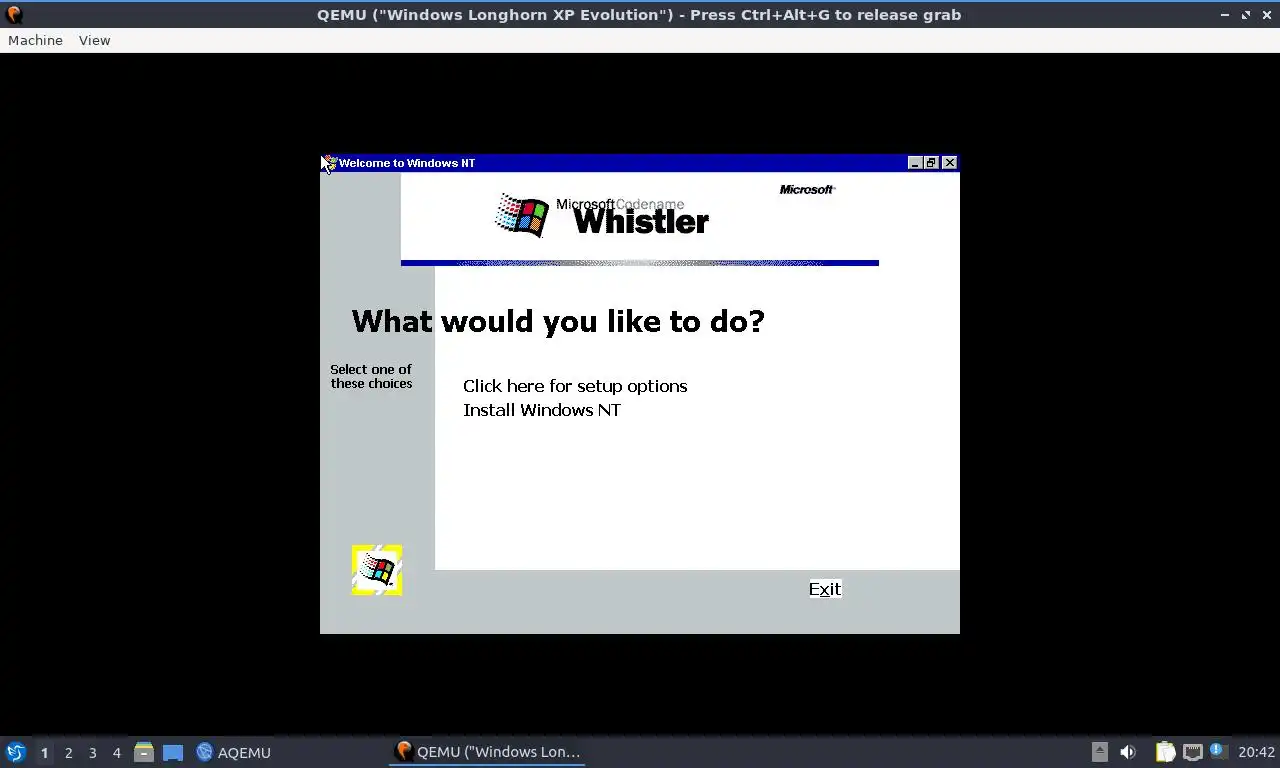
Task: Select the QEMU Windows Longhorn taskbar entry
Action: click(487, 752)
